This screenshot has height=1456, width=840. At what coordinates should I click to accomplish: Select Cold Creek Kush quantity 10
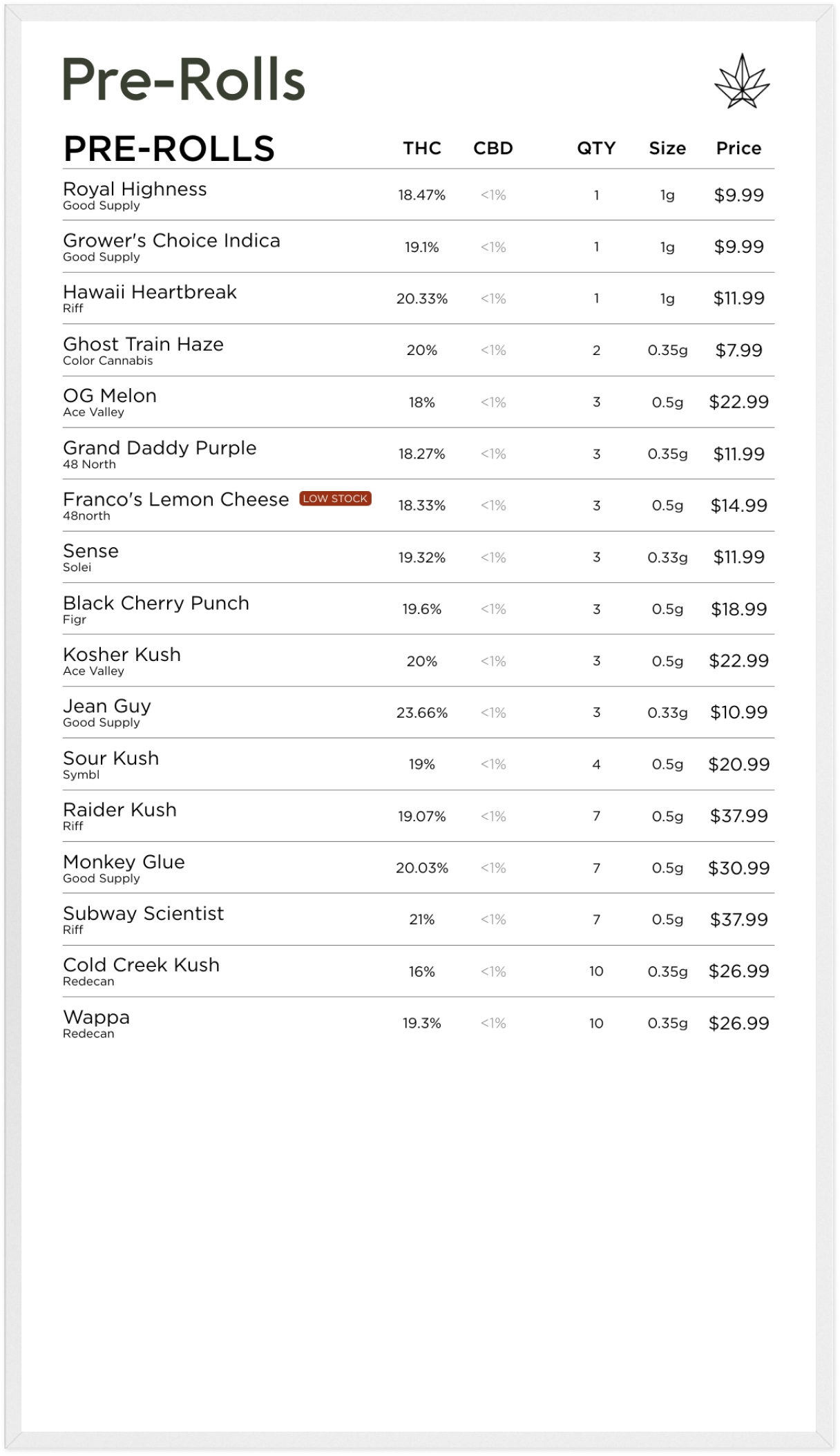tap(596, 972)
